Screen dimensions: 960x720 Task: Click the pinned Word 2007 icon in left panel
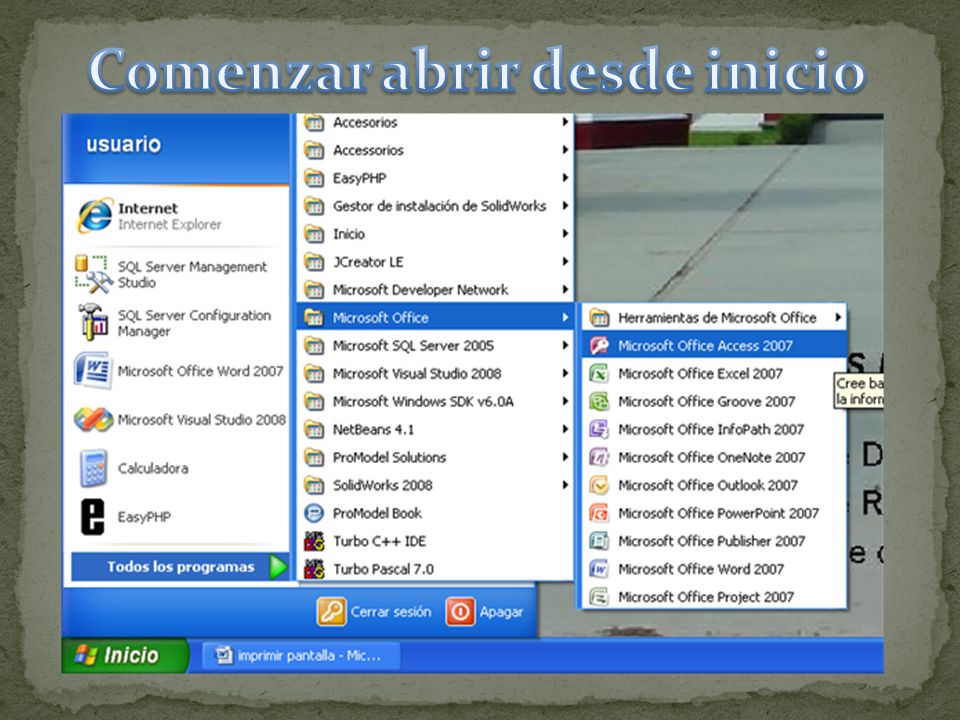coord(92,370)
